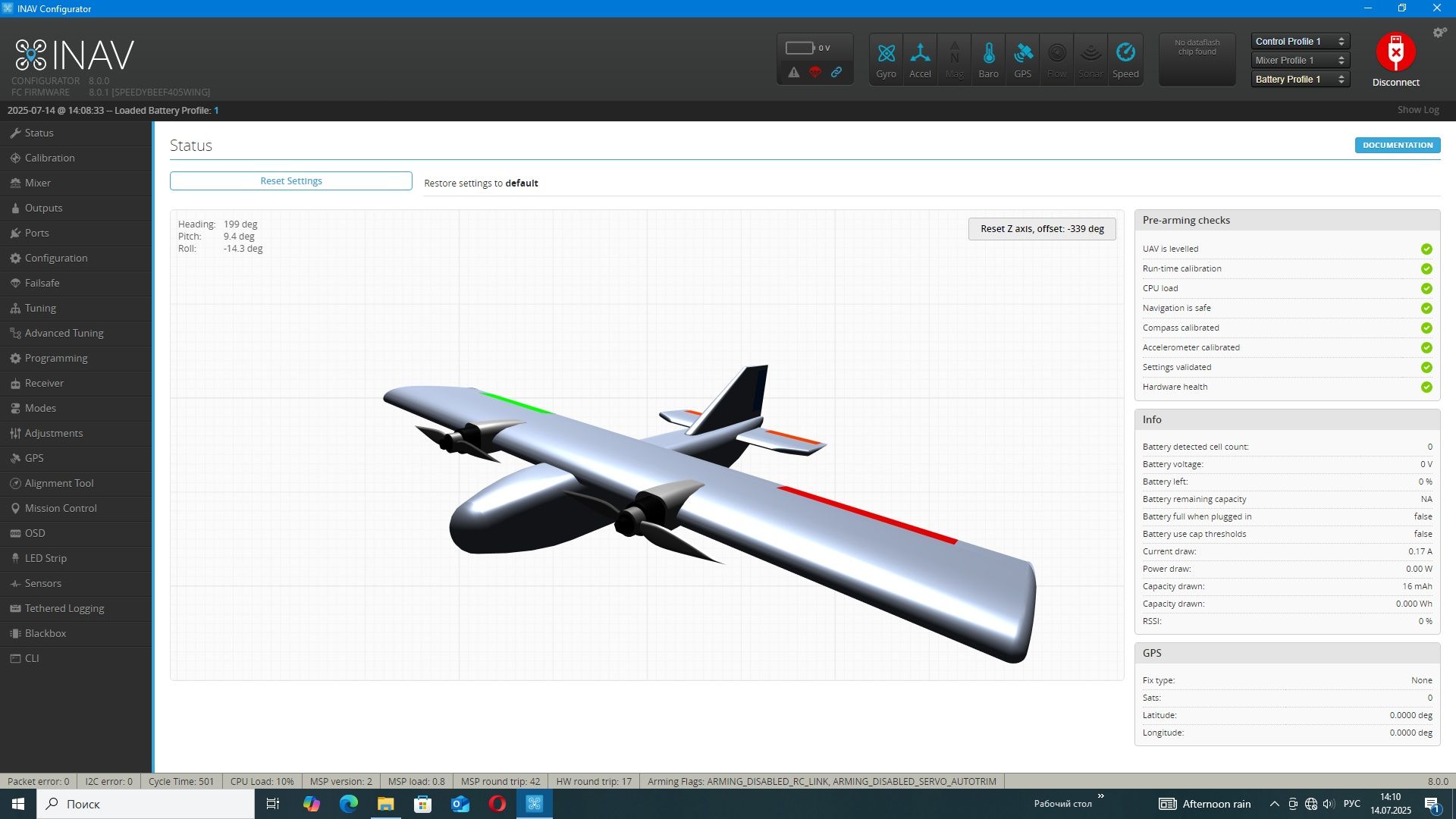Open the Mixer Profile 1 dropdown
Image resolution: width=1456 pixels, height=819 pixels.
tap(1300, 61)
